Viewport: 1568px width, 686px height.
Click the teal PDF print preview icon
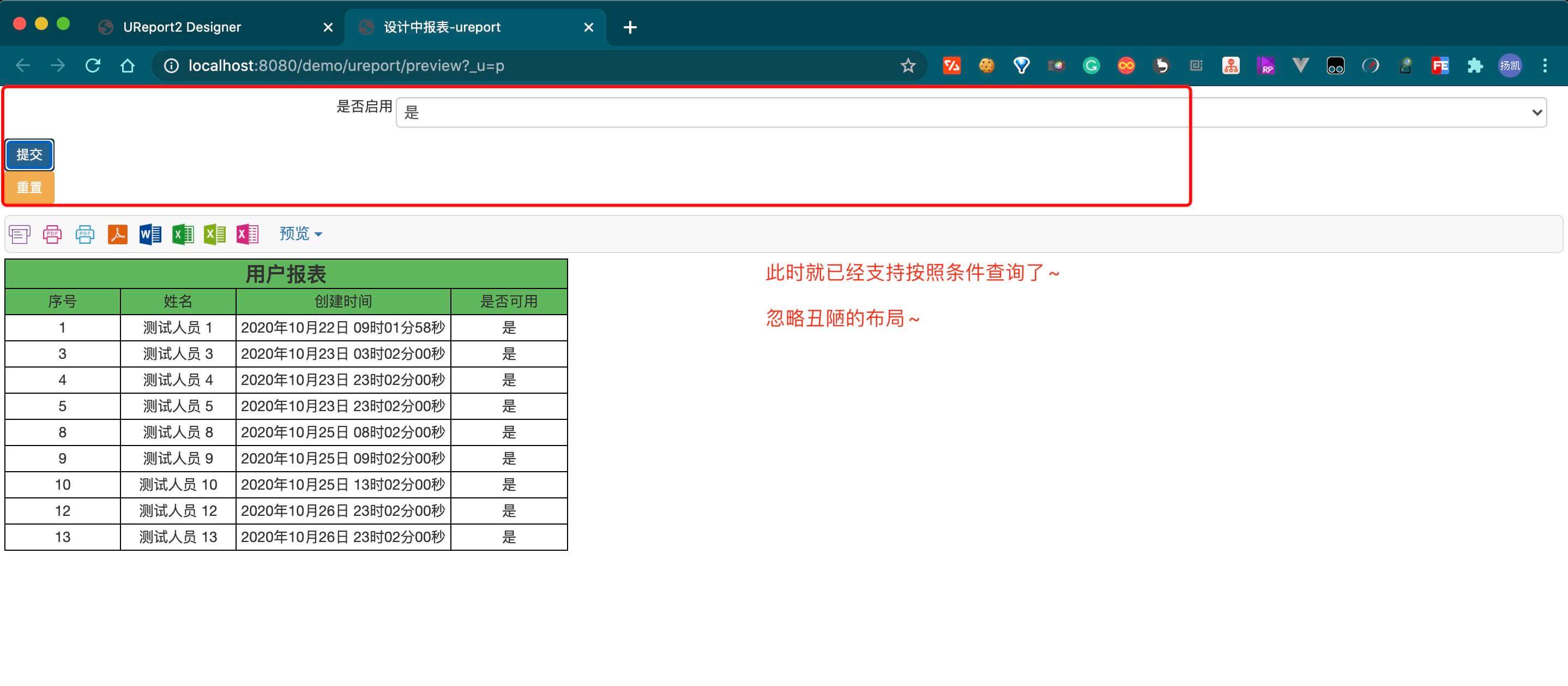tap(85, 234)
